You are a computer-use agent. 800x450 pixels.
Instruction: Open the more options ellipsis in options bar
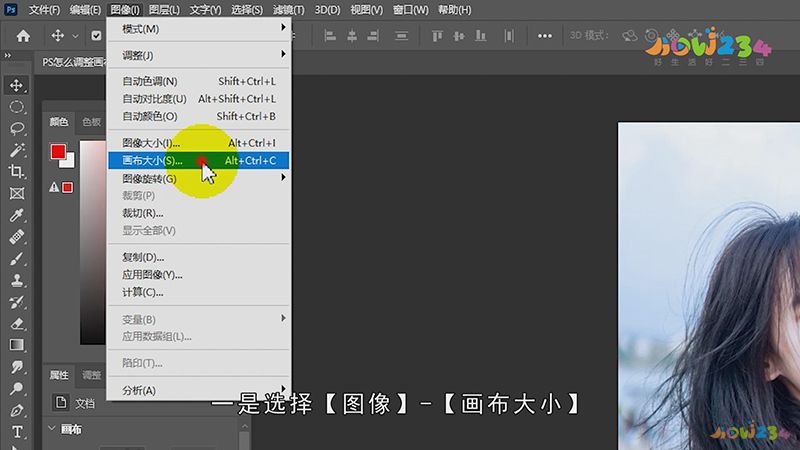[x=545, y=36]
